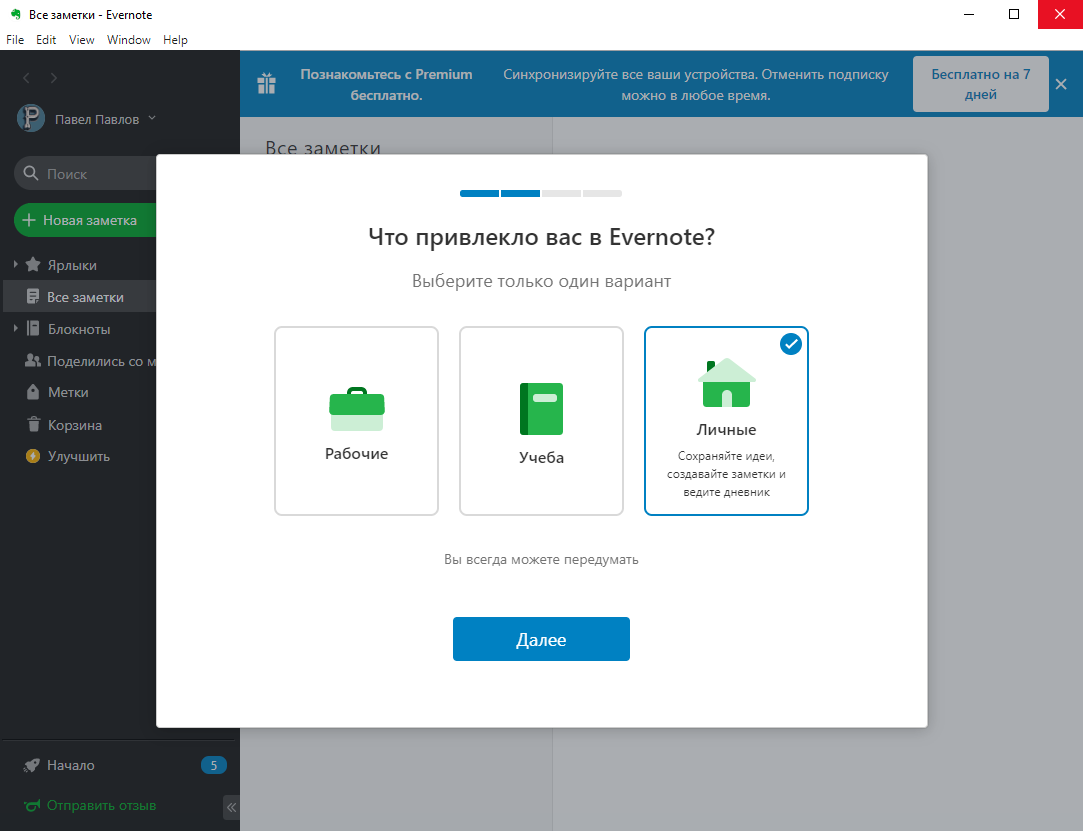Click the forward navigation arrow
1083x831 pixels.
point(54,78)
